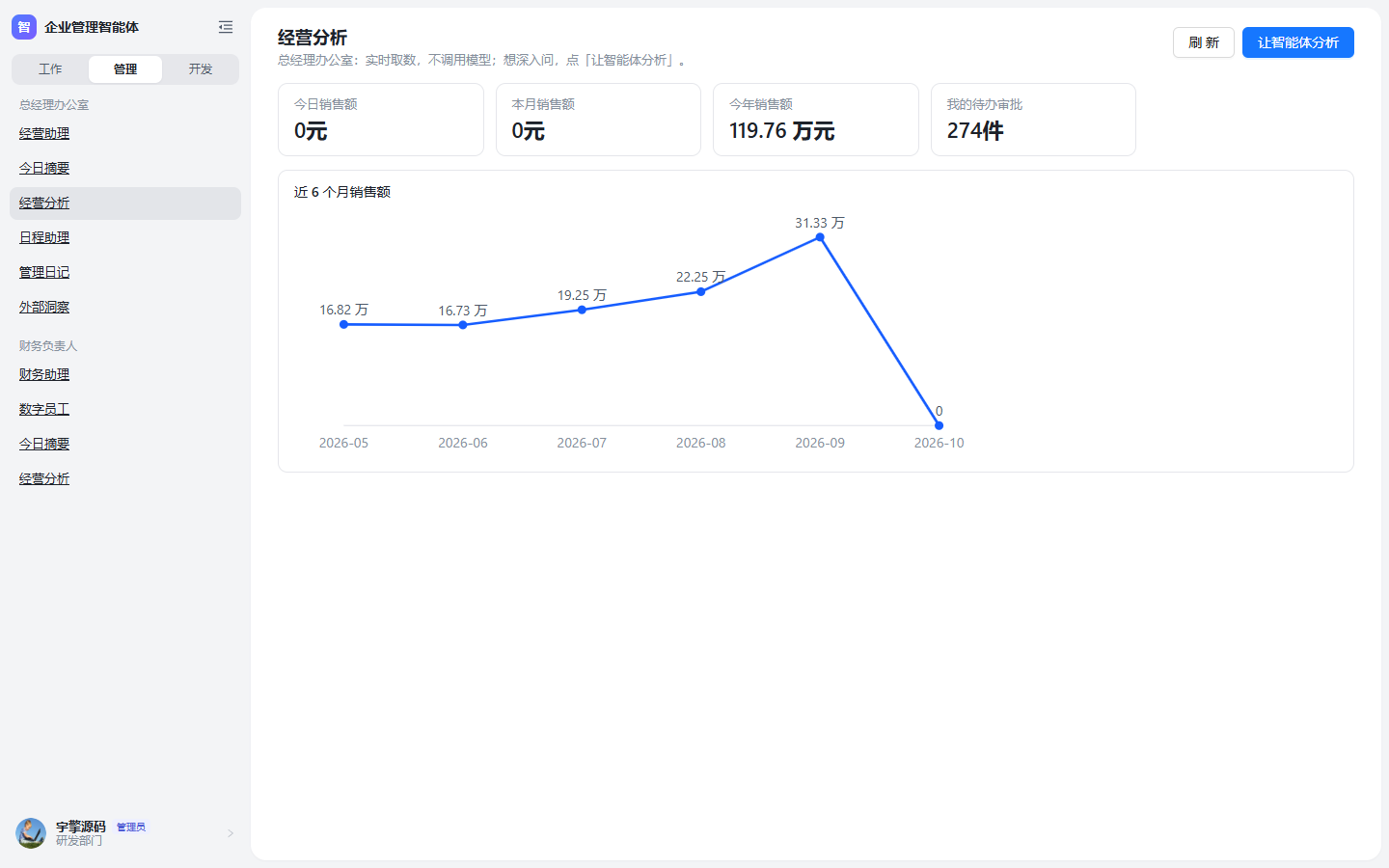
Task: Open the user avatar for 宇擎源码
Action: click(x=31, y=833)
